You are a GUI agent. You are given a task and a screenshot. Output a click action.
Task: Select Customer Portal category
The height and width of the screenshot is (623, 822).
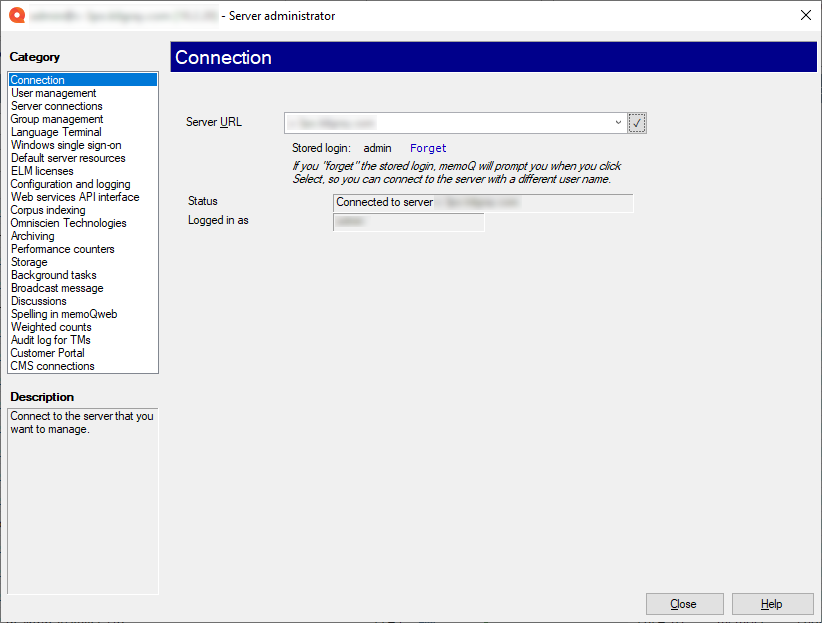[83, 353]
